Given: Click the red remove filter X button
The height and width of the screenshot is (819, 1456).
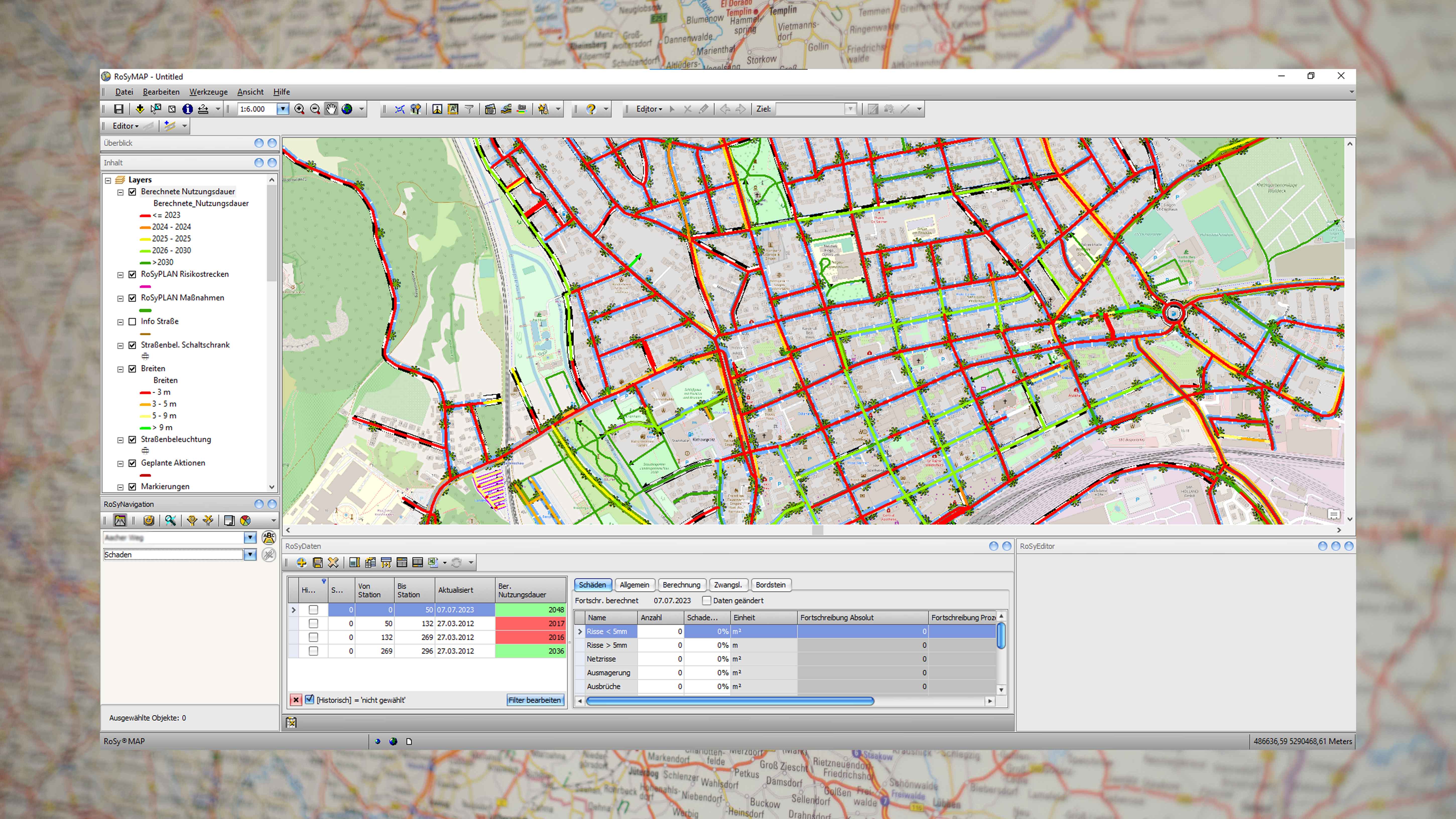Looking at the screenshot, I should [296, 700].
